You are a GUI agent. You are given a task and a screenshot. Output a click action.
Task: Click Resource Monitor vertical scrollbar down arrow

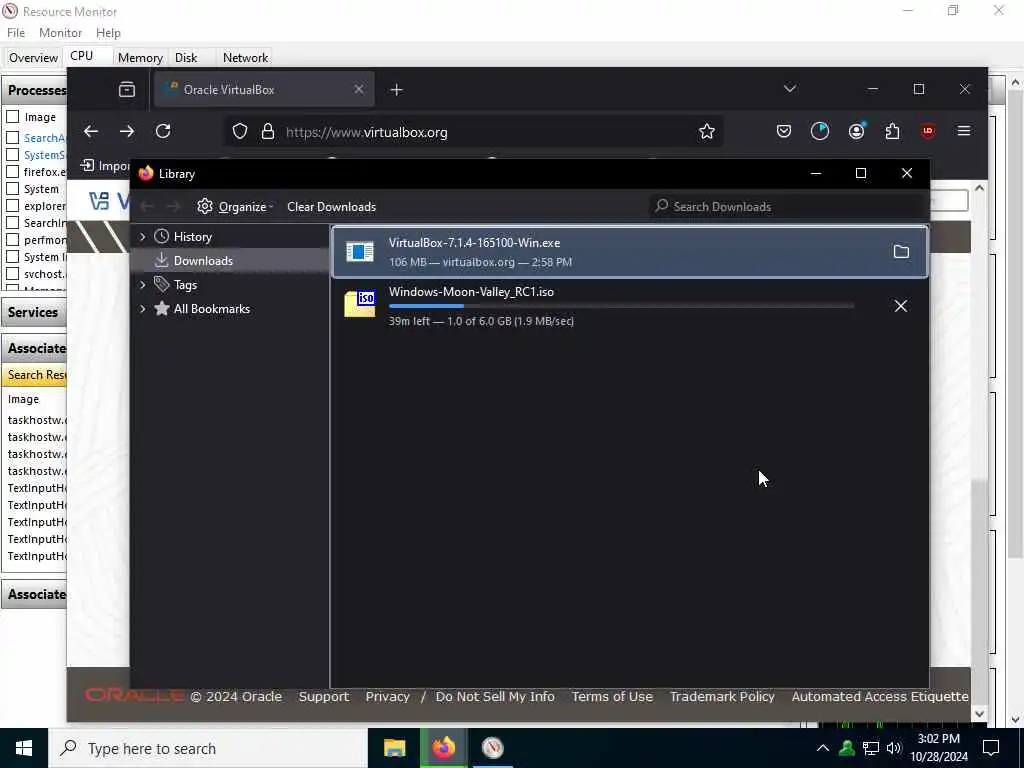tap(1016, 720)
